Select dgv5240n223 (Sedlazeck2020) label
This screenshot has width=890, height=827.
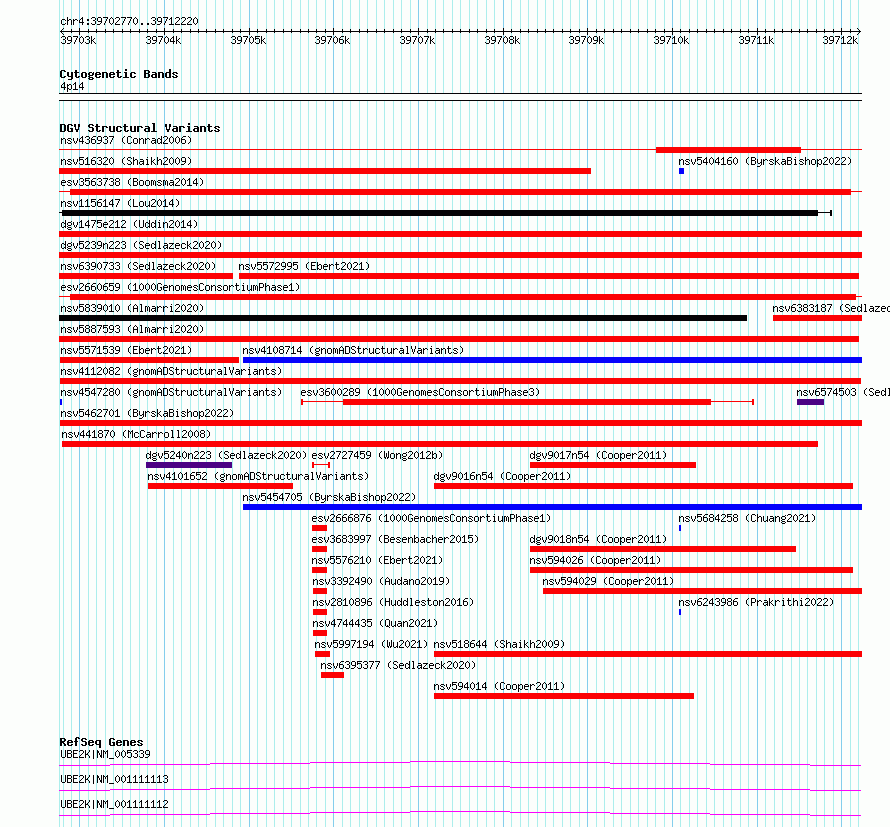click(226, 455)
